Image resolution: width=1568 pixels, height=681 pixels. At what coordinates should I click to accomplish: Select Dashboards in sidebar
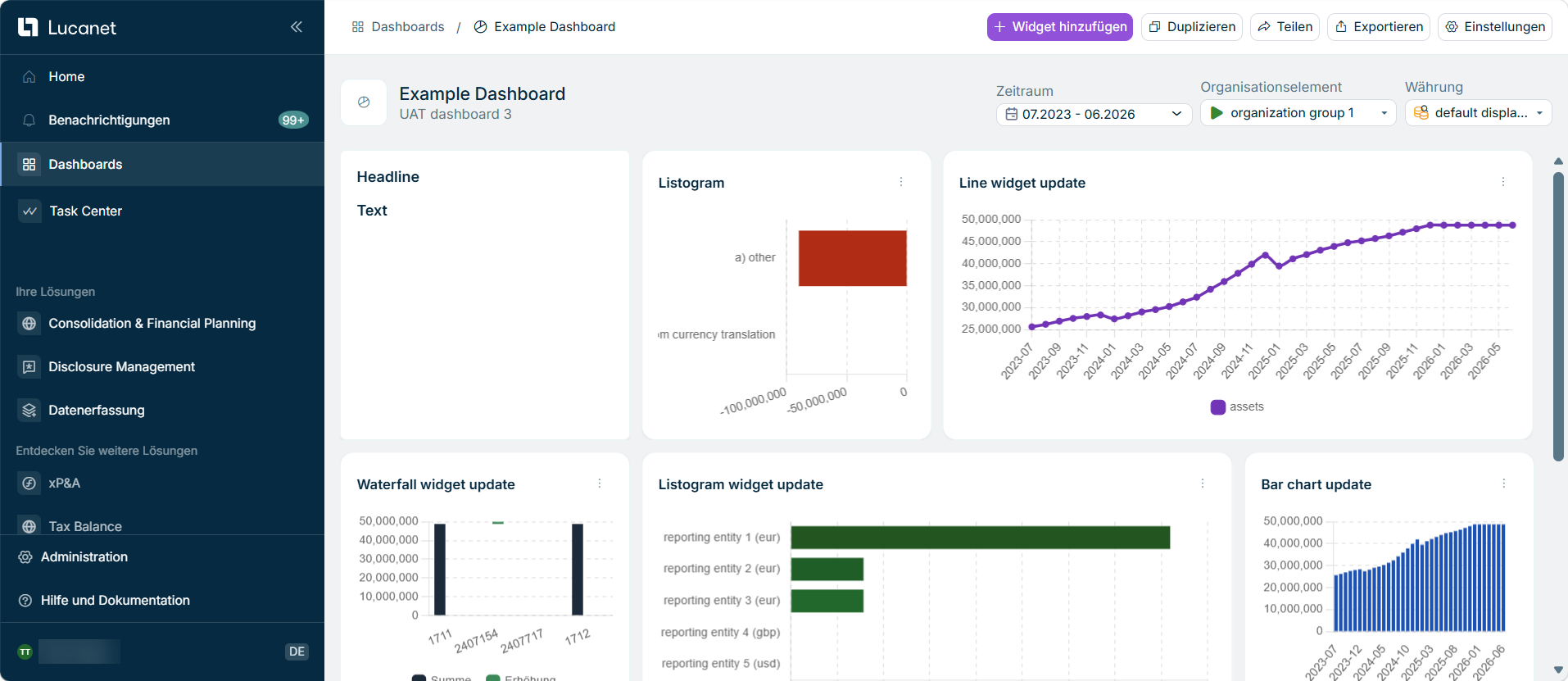pyautogui.click(x=162, y=164)
